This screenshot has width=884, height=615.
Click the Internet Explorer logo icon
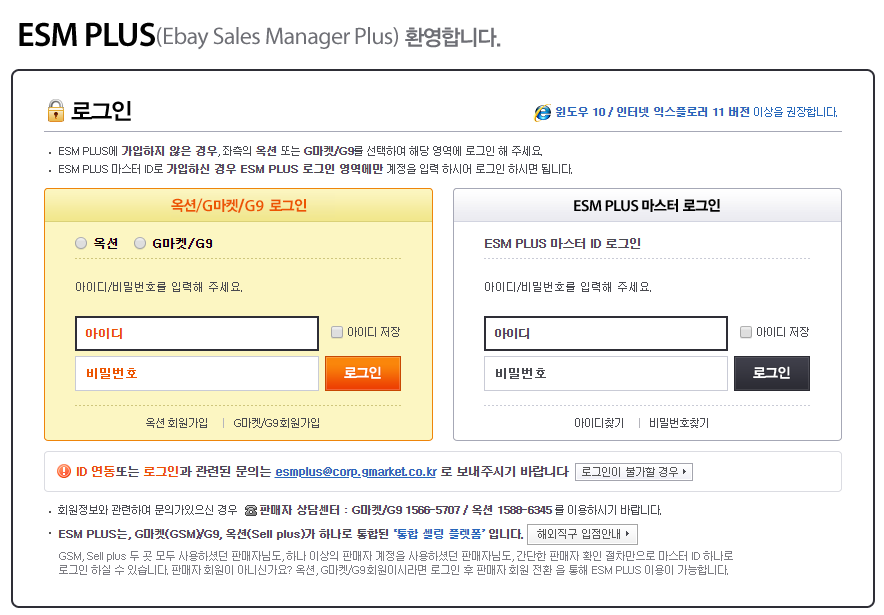542,112
